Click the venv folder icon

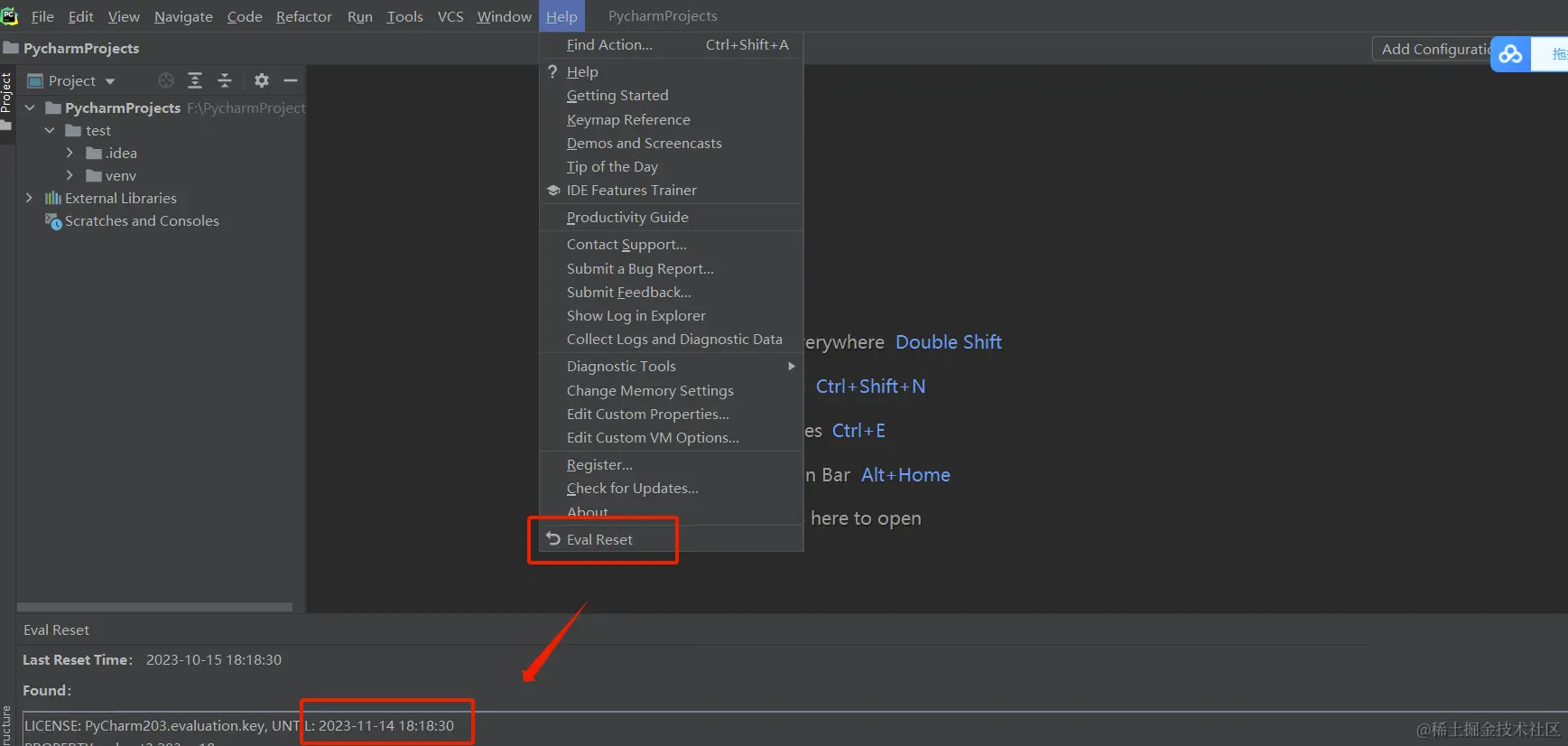click(x=94, y=175)
